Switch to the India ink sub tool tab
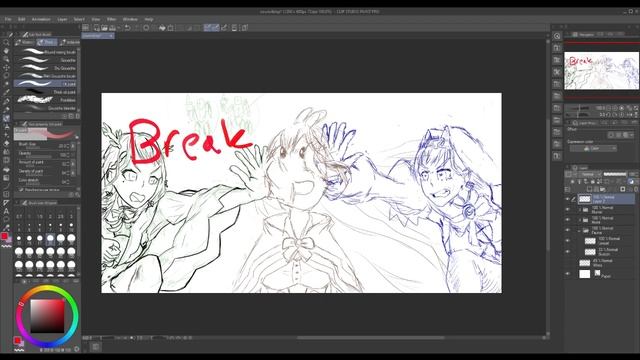This screenshot has height=360, width=640. point(69,42)
